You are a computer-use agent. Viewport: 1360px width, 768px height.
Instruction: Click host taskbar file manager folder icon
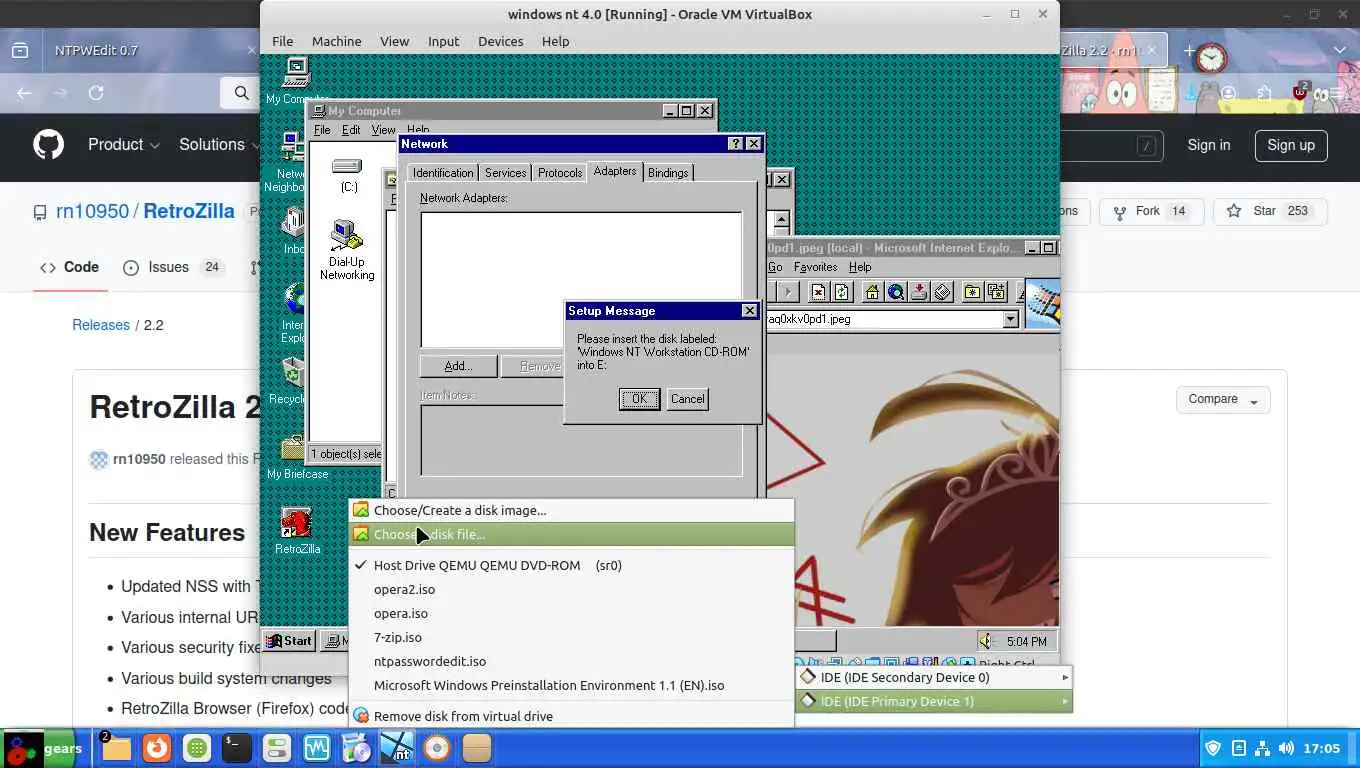pos(117,748)
